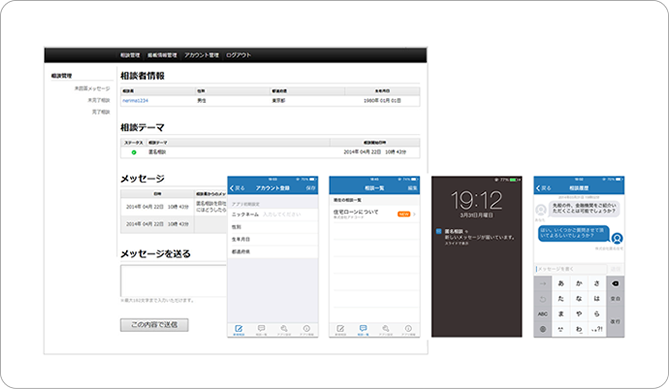
Task: Tap speech bubble tab icon on アカウント登録 screen
Action: click(261, 329)
